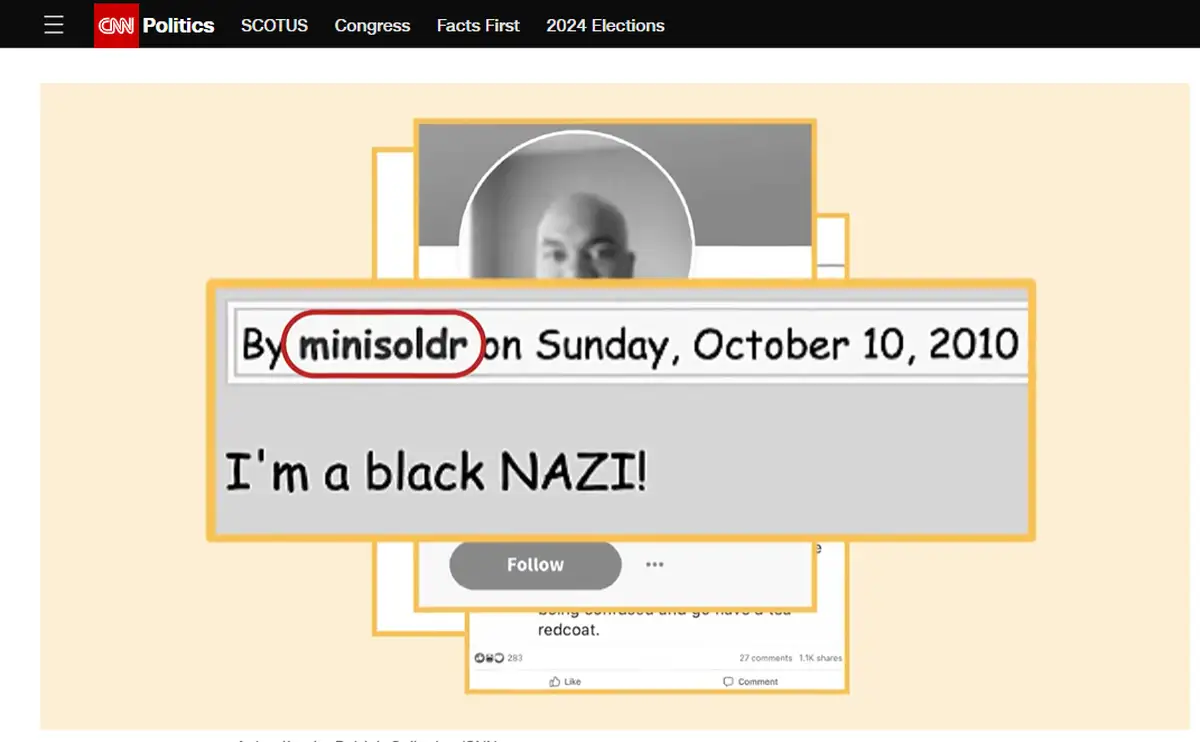Click the 1.1K shares count
Viewport: 1200px width, 742px height.
tap(820, 658)
